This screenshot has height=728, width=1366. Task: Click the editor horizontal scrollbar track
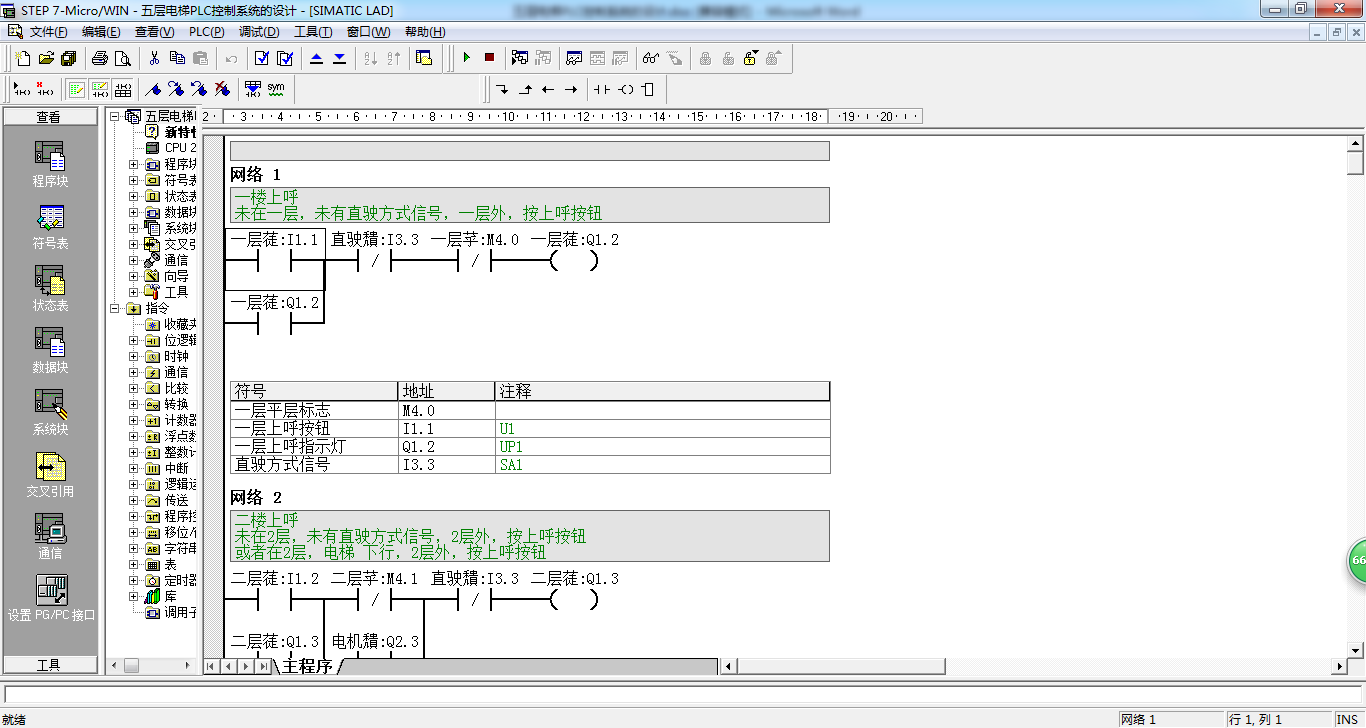pos(1035,666)
